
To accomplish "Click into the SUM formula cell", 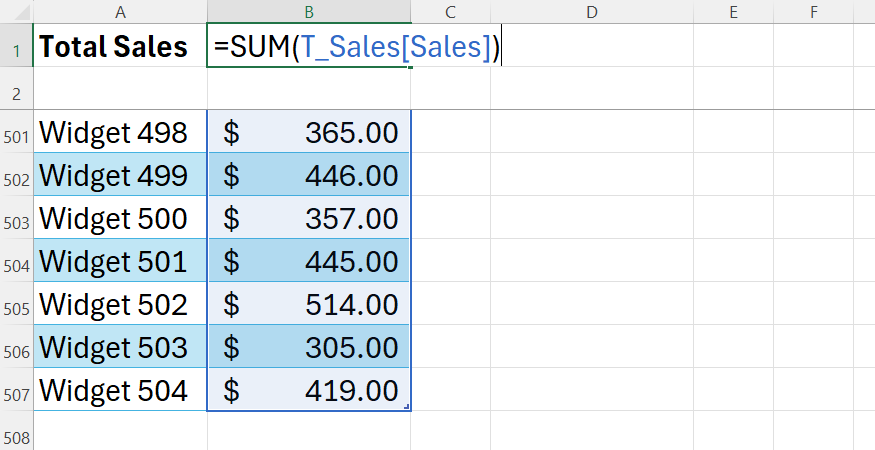I will [309, 45].
